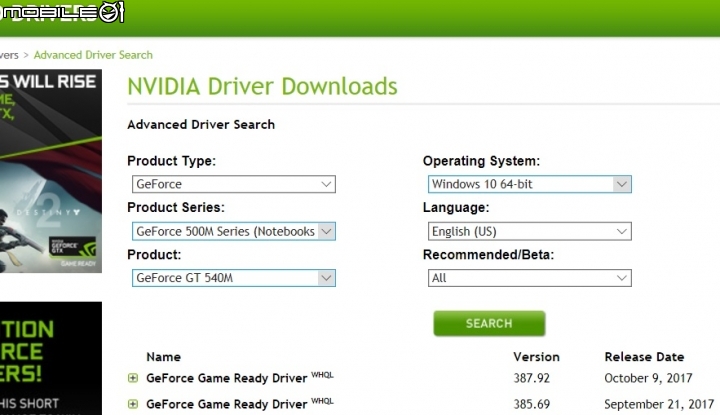Open the Product dropdown showing GeForce GT 540M
The image size is (720, 415).
pyautogui.click(x=234, y=278)
